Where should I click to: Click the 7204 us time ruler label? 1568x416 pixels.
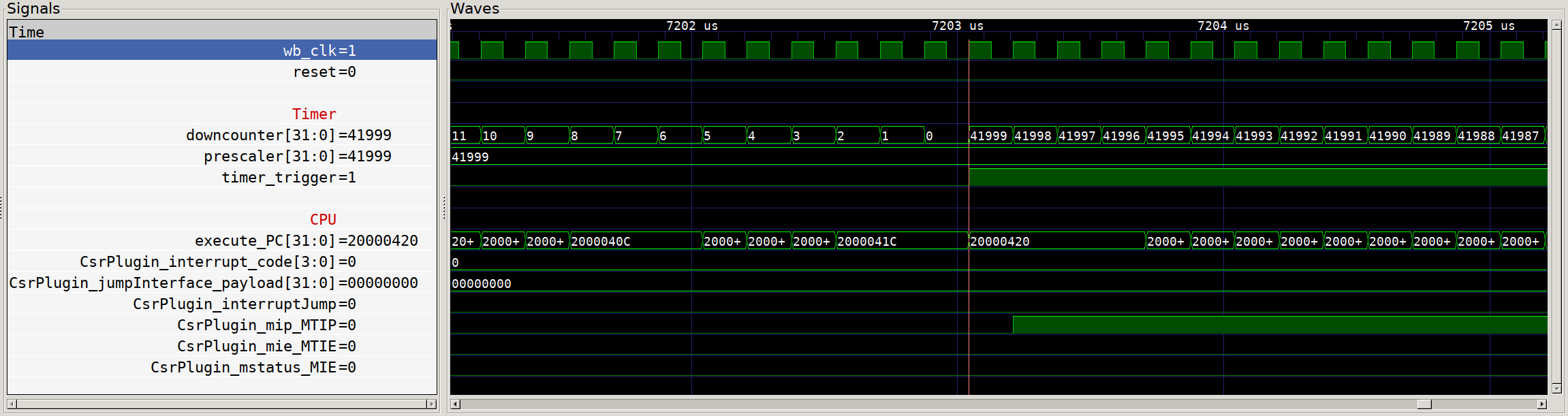(1223, 26)
